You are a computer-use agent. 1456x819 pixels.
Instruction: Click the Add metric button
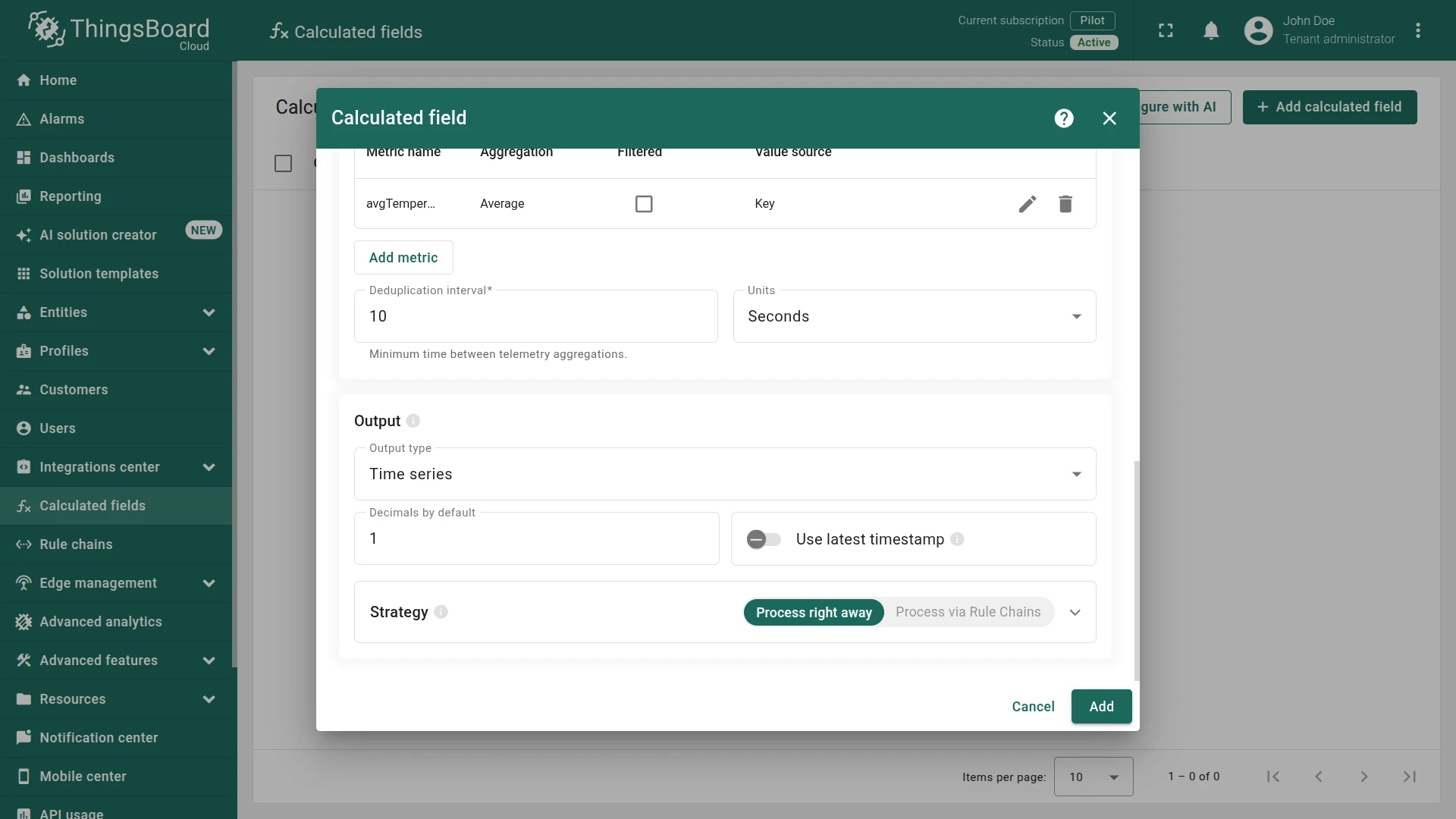(403, 258)
